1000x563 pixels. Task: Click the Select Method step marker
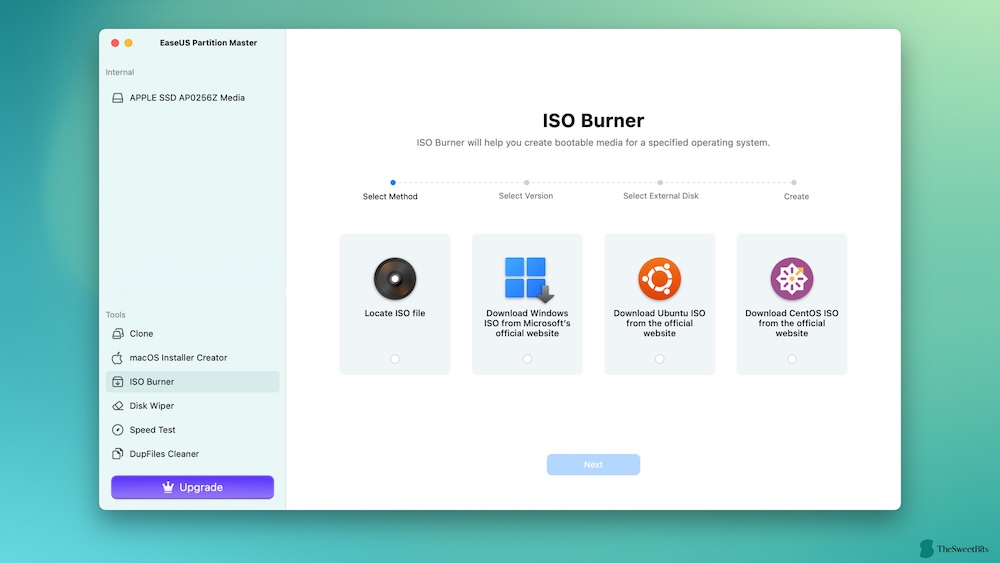[x=393, y=182]
